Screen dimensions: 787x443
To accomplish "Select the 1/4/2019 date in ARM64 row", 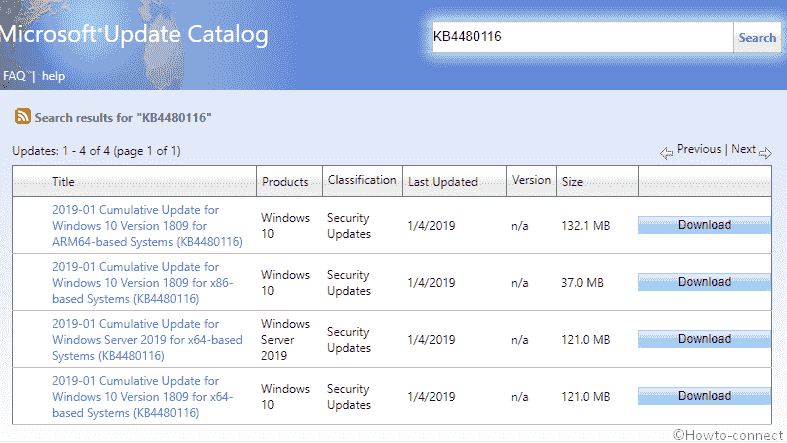I will (x=431, y=226).
